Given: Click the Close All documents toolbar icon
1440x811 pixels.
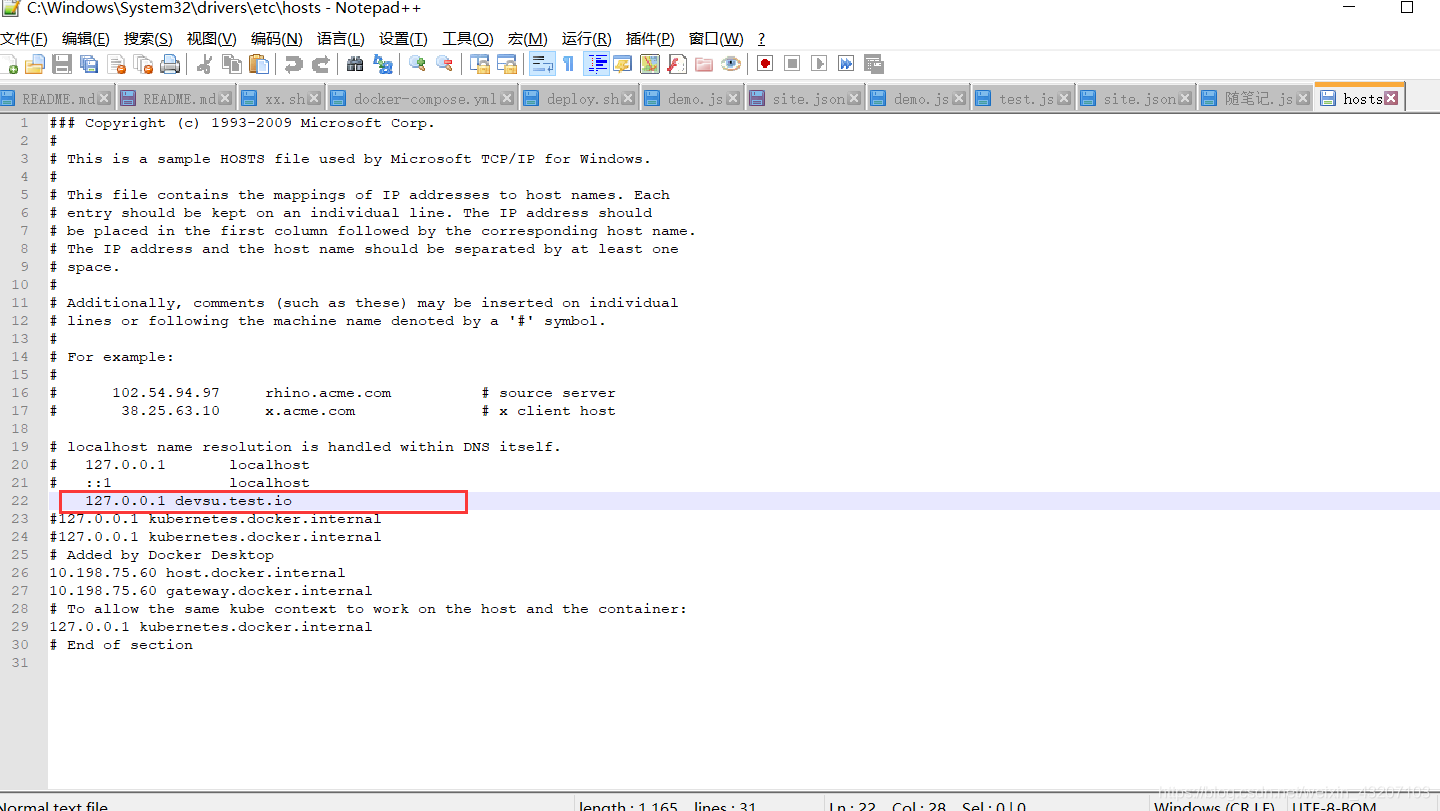Looking at the screenshot, I should click(143, 64).
